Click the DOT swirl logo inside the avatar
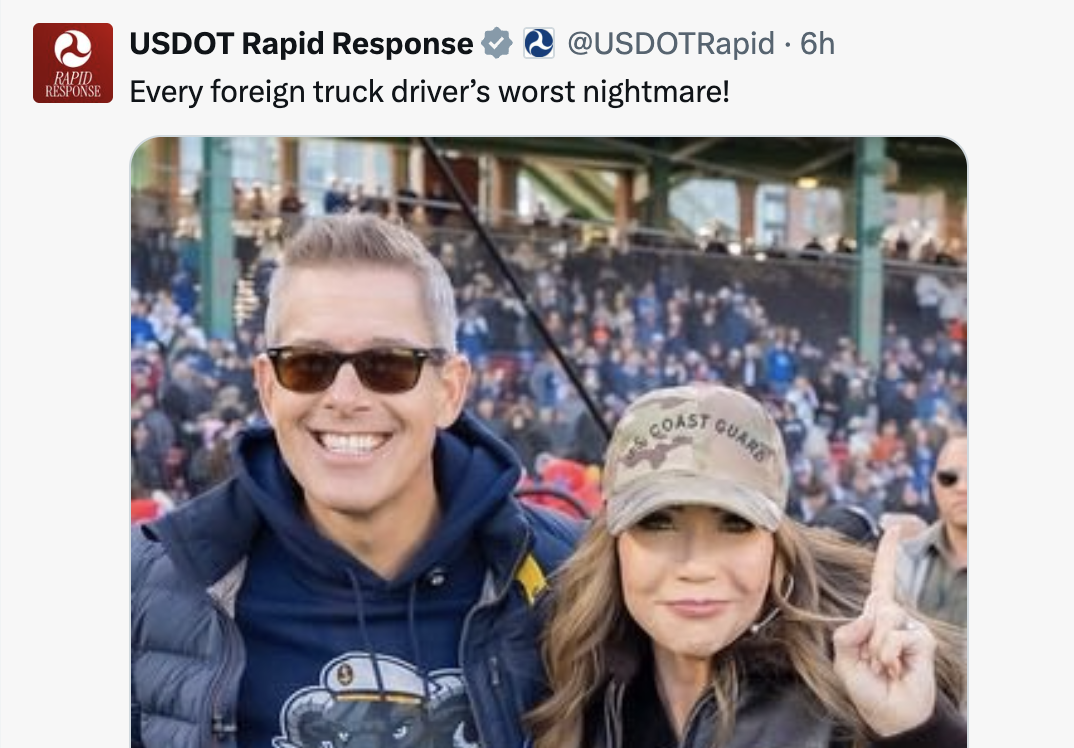 pyautogui.click(x=73, y=49)
